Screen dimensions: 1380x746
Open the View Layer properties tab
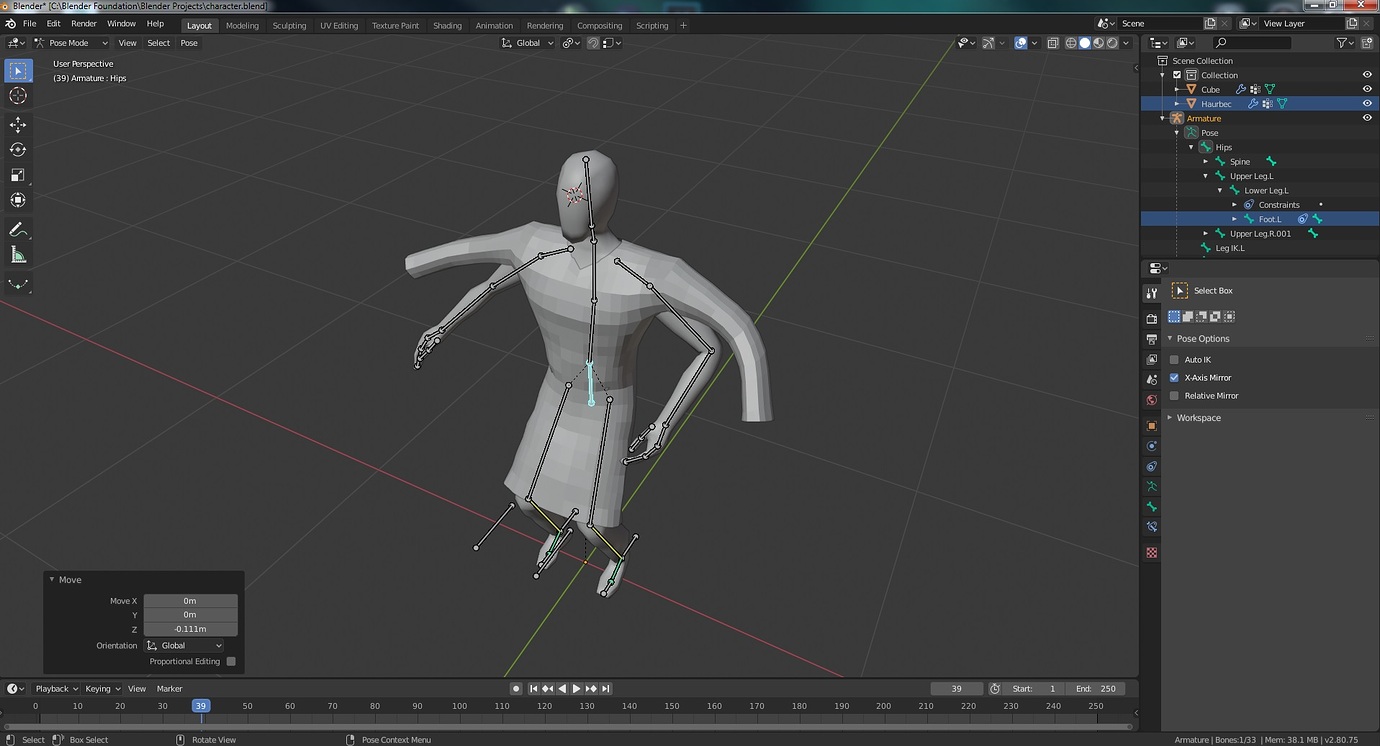point(1152,359)
